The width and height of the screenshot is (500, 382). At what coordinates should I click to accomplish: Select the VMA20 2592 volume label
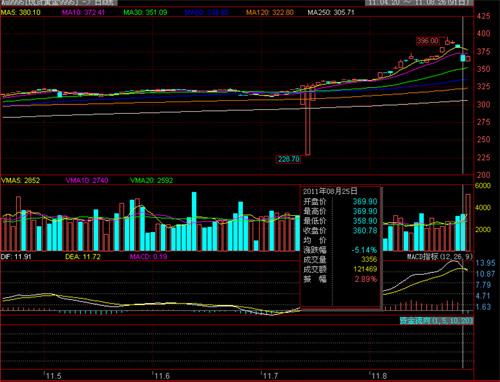click(x=152, y=180)
